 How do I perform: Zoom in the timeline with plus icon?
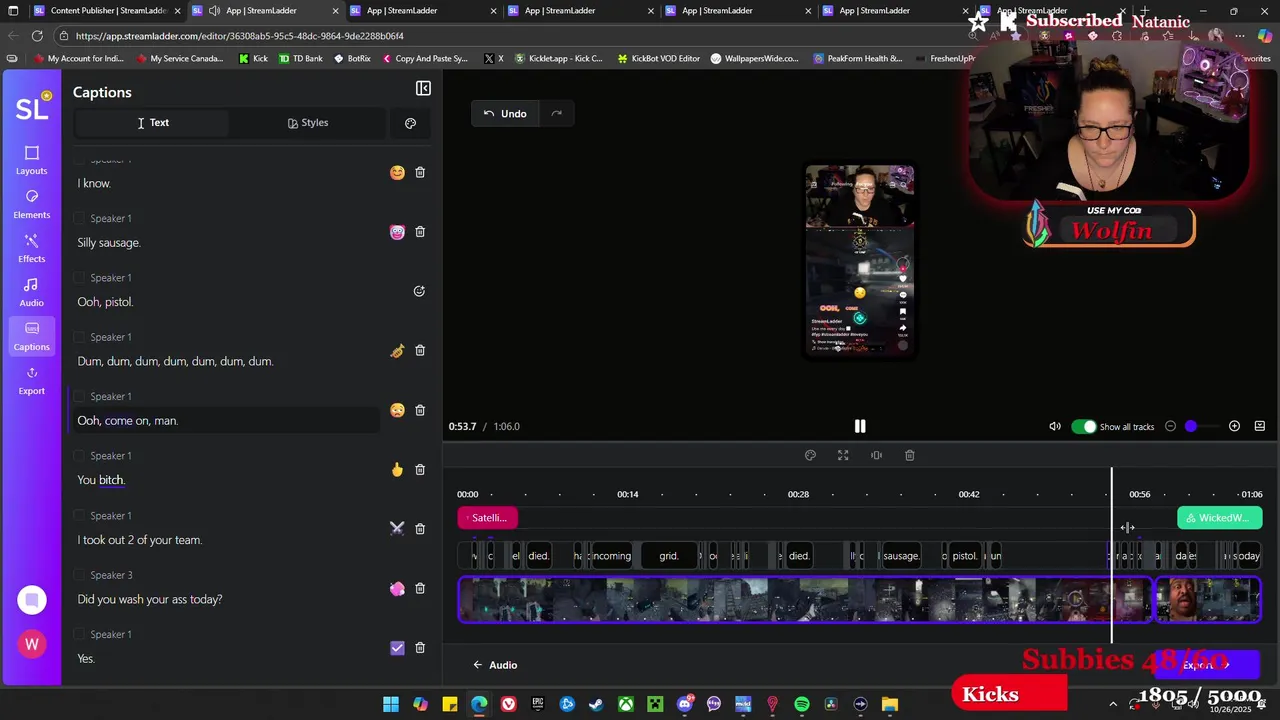click(1234, 426)
